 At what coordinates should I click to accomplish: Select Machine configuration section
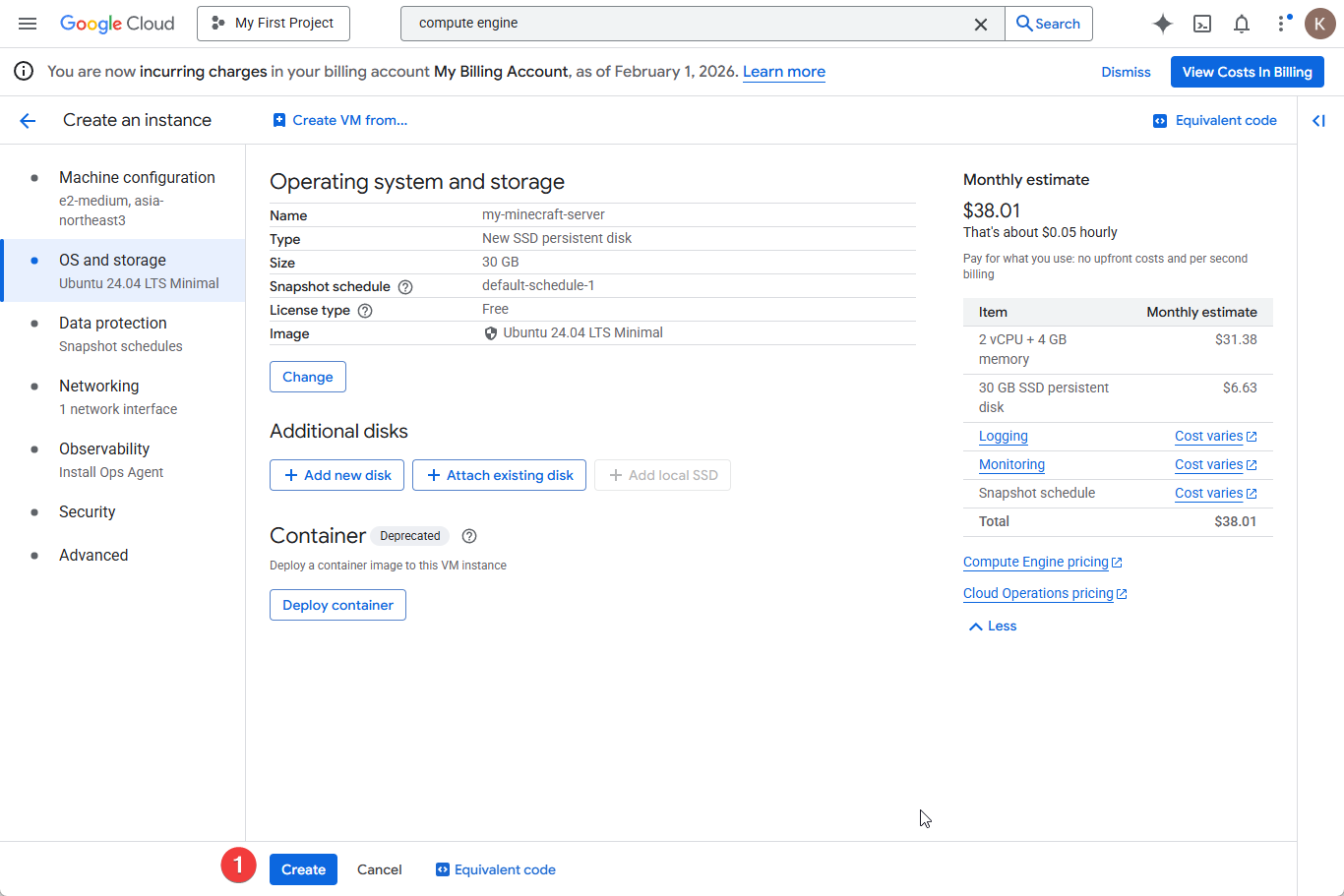[x=123, y=198]
